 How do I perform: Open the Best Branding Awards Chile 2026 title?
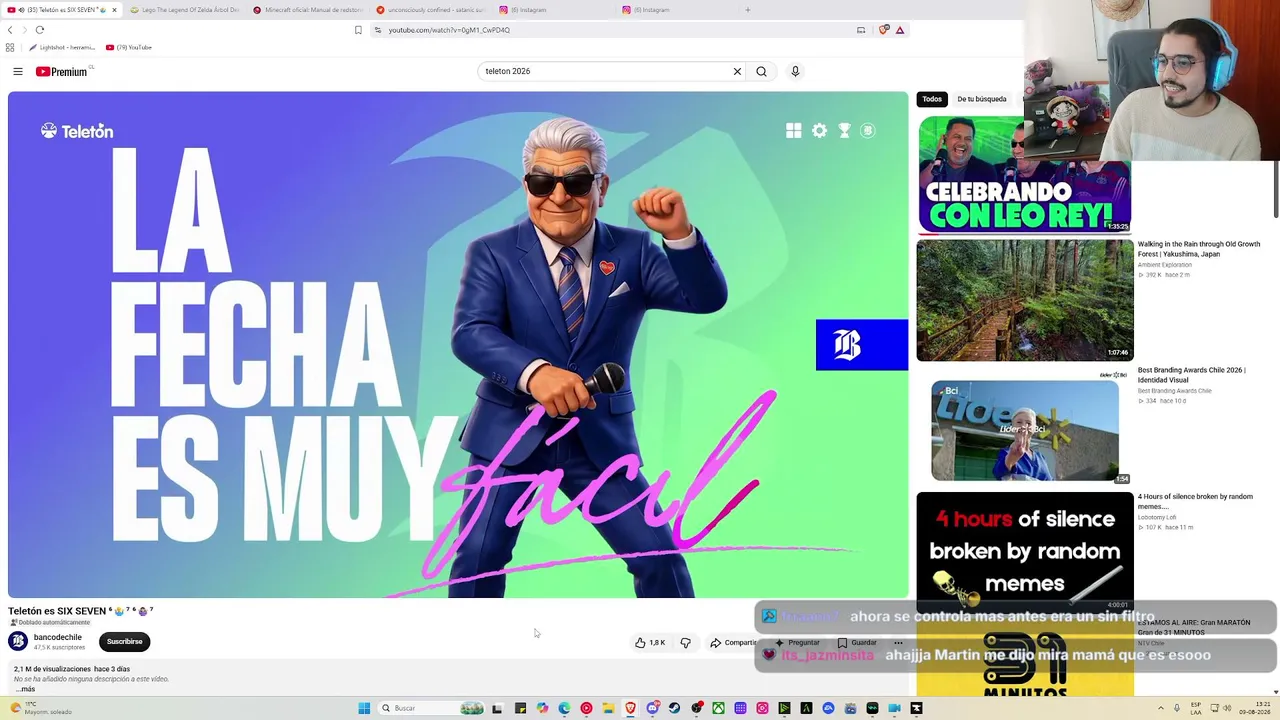[1192, 375]
